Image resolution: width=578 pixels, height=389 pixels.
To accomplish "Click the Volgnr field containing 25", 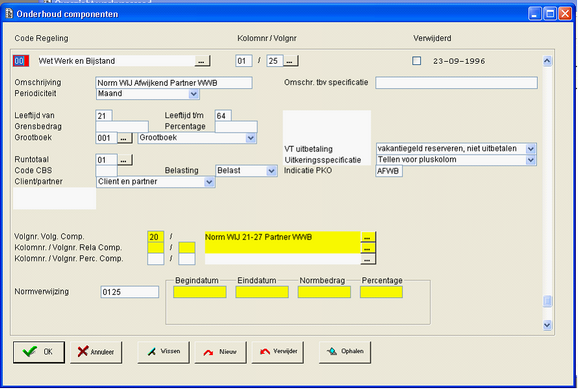I will point(275,61).
